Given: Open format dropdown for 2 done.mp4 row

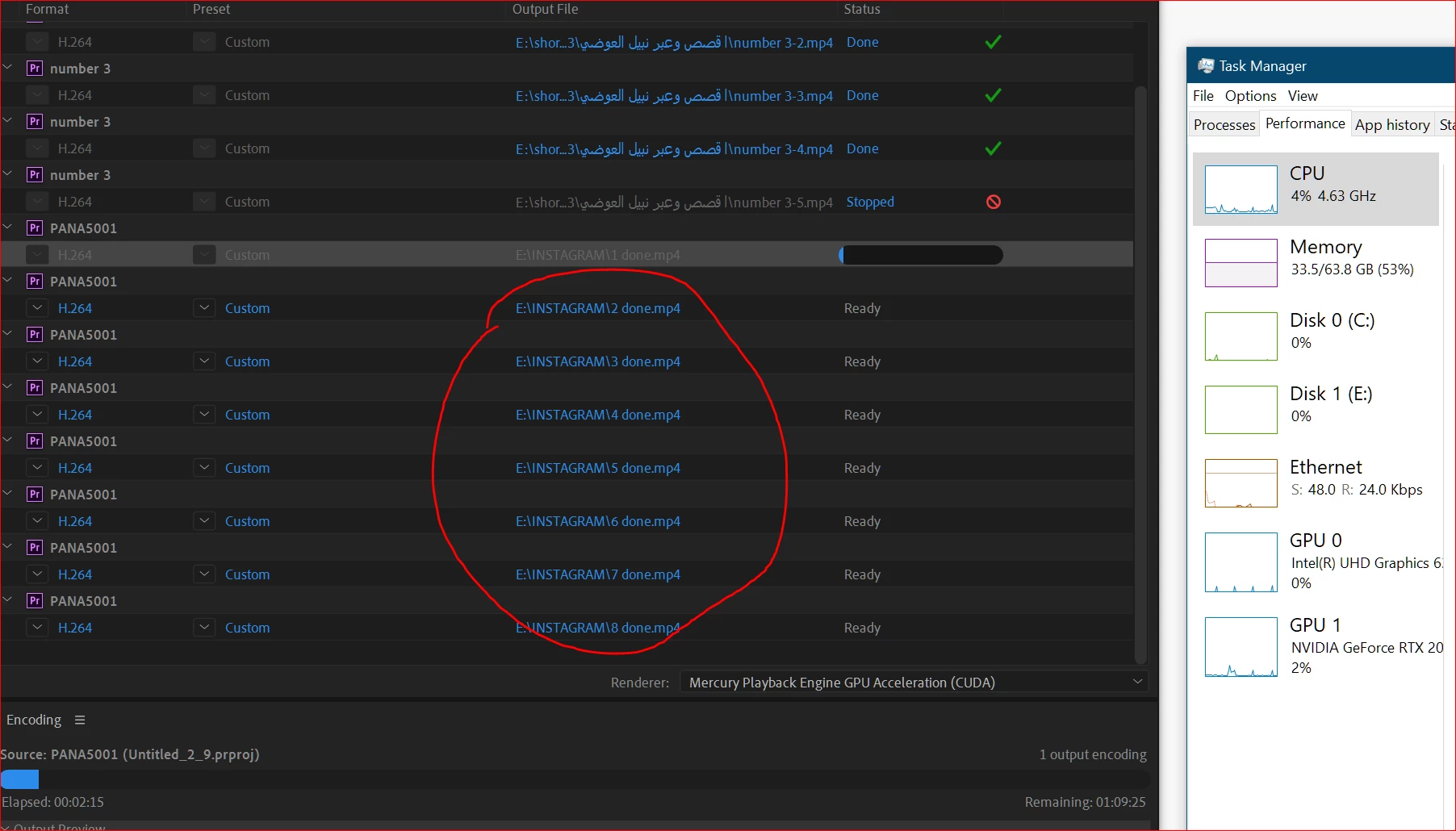Looking at the screenshot, I should click(x=37, y=308).
